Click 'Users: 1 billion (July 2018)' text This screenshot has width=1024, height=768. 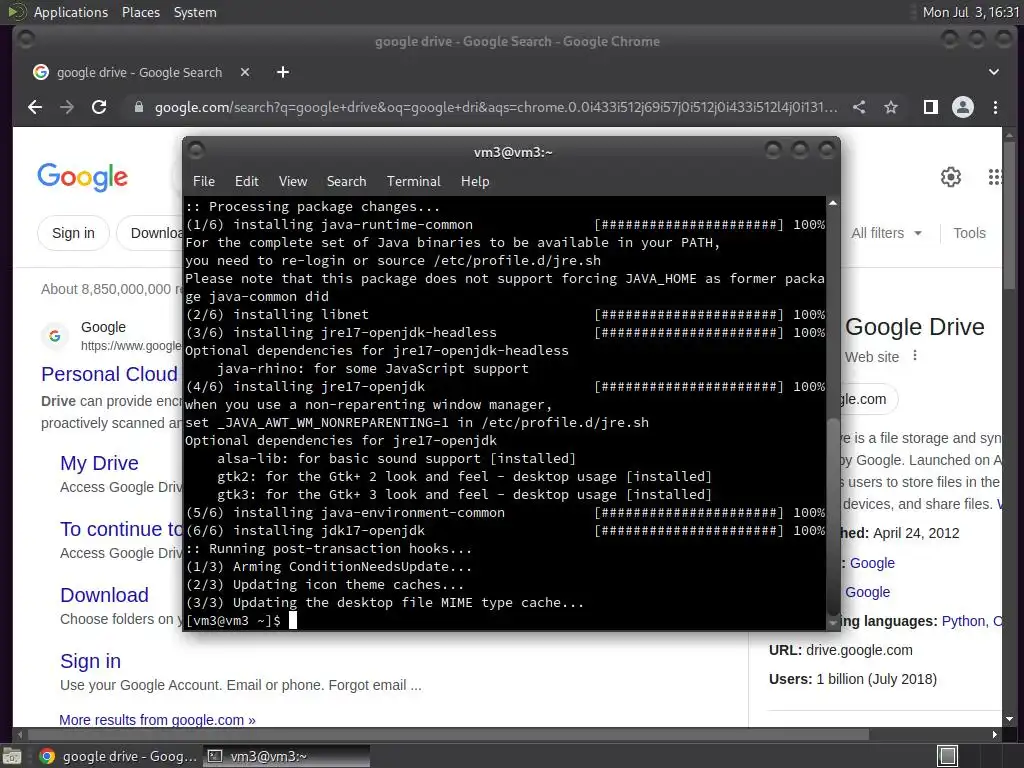[853, 679]
